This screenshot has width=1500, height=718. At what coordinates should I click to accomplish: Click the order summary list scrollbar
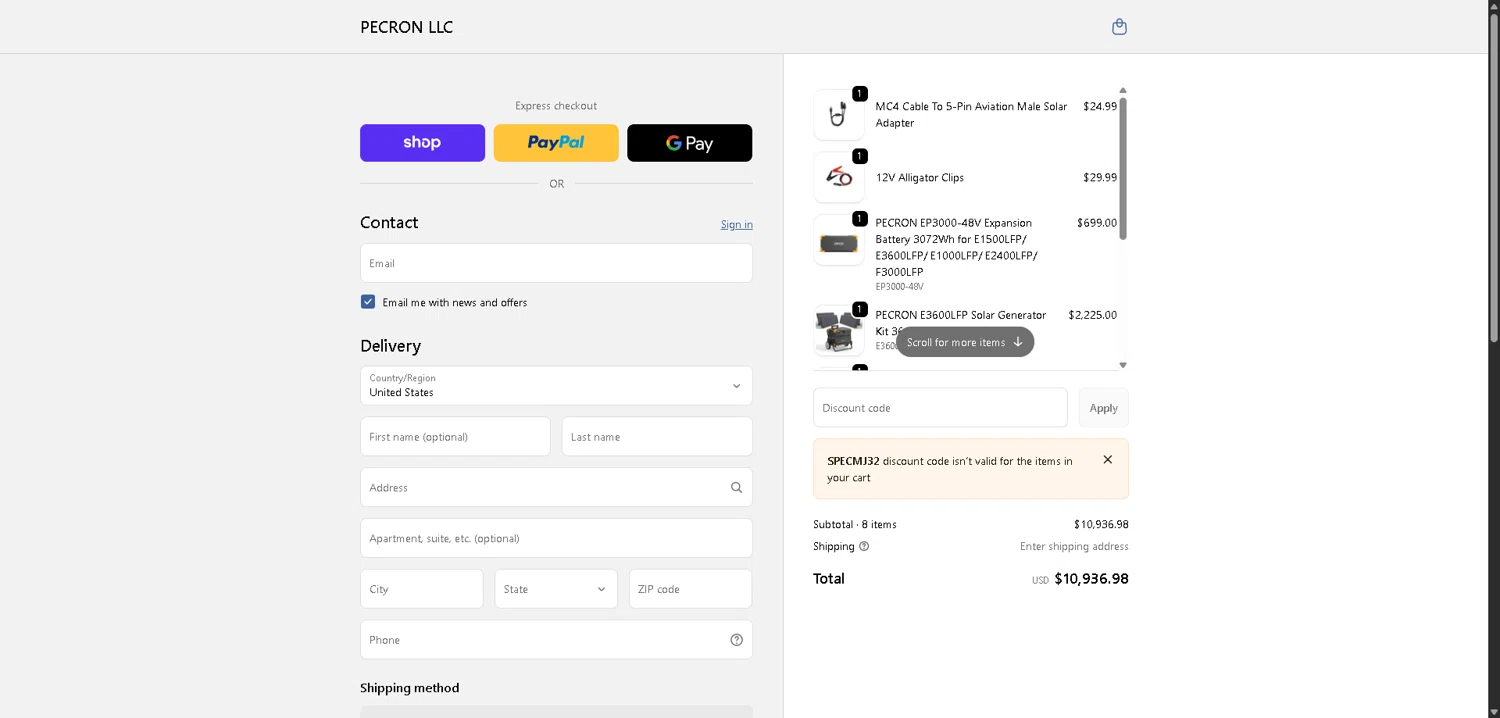click(1123, 168)
